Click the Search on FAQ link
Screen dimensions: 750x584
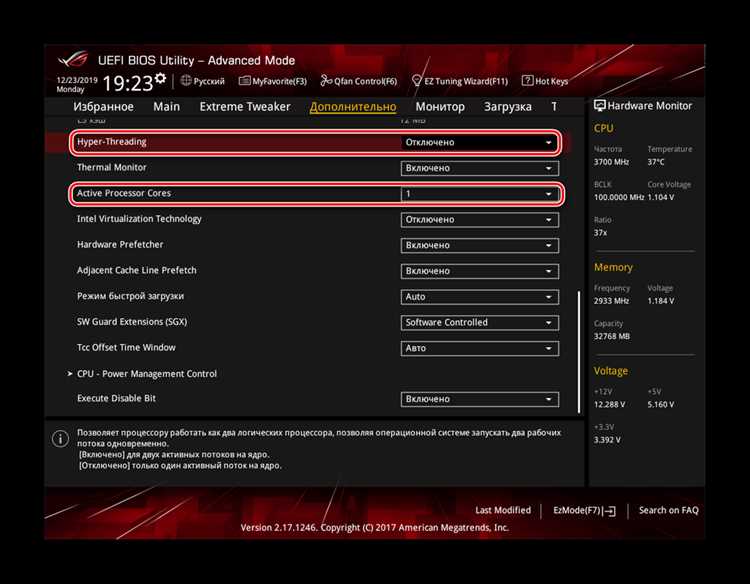point(669,510)
